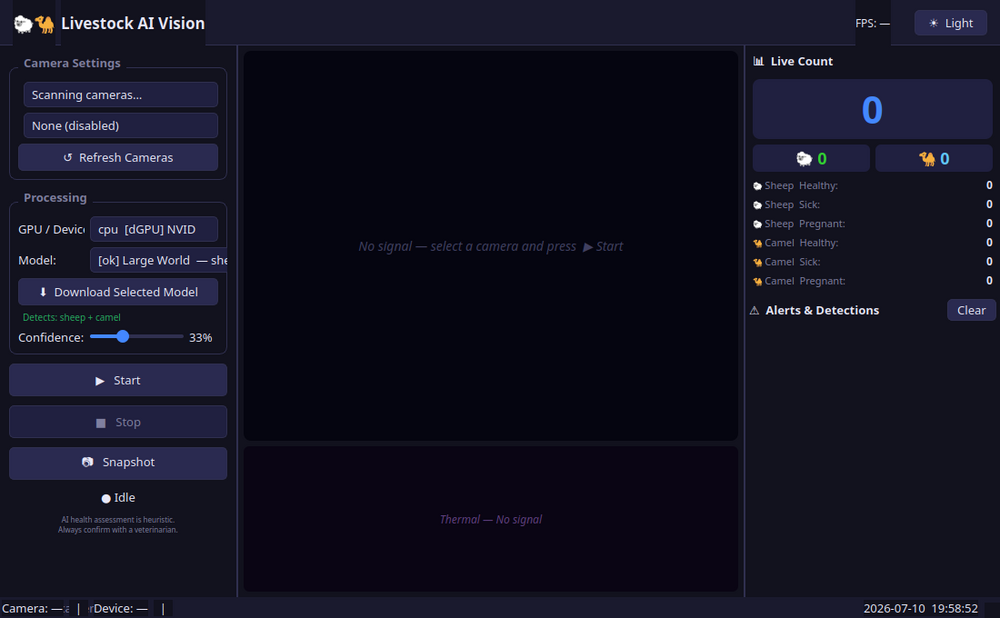1000x618 pixels.
Task: Expand the GPU / Device selector
Action: (x=154, y=230)
